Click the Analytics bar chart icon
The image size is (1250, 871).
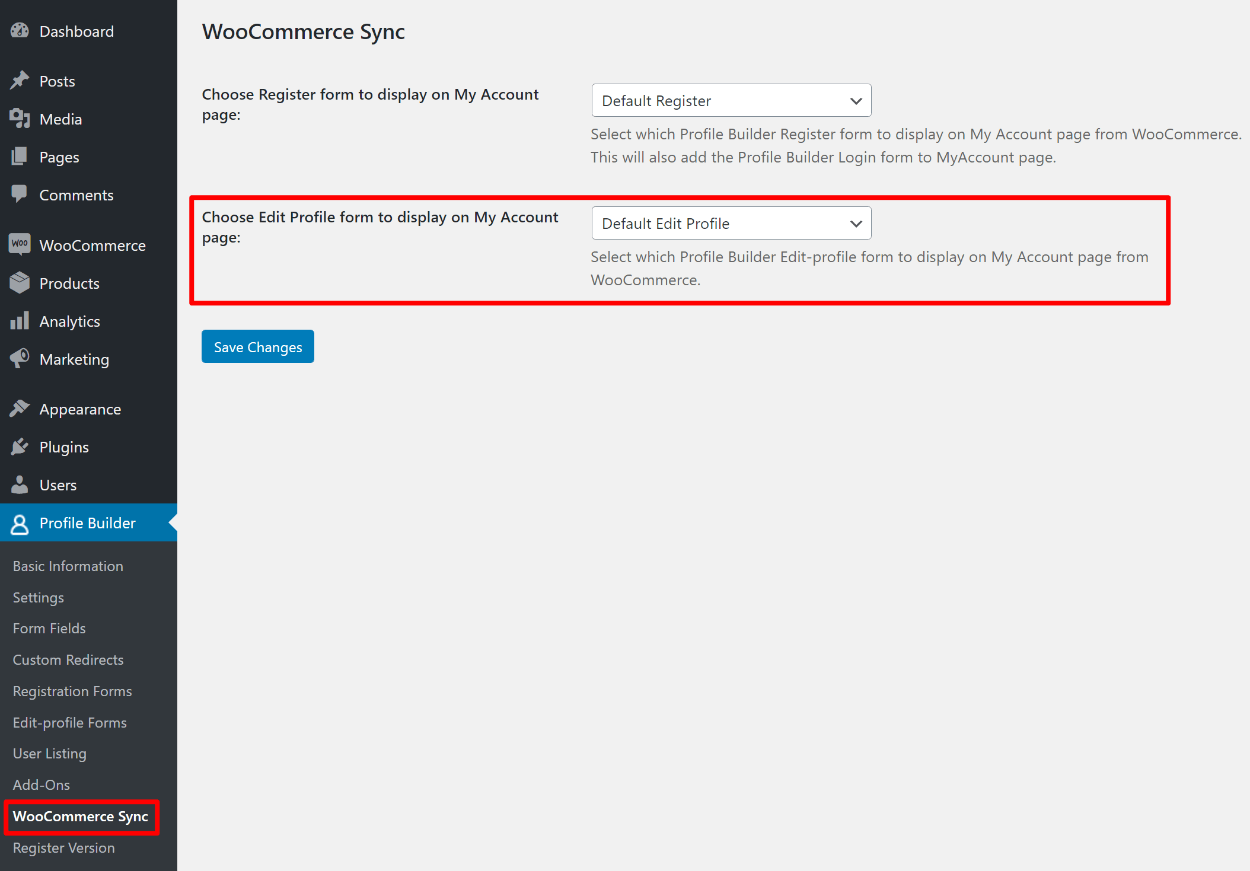20,321
